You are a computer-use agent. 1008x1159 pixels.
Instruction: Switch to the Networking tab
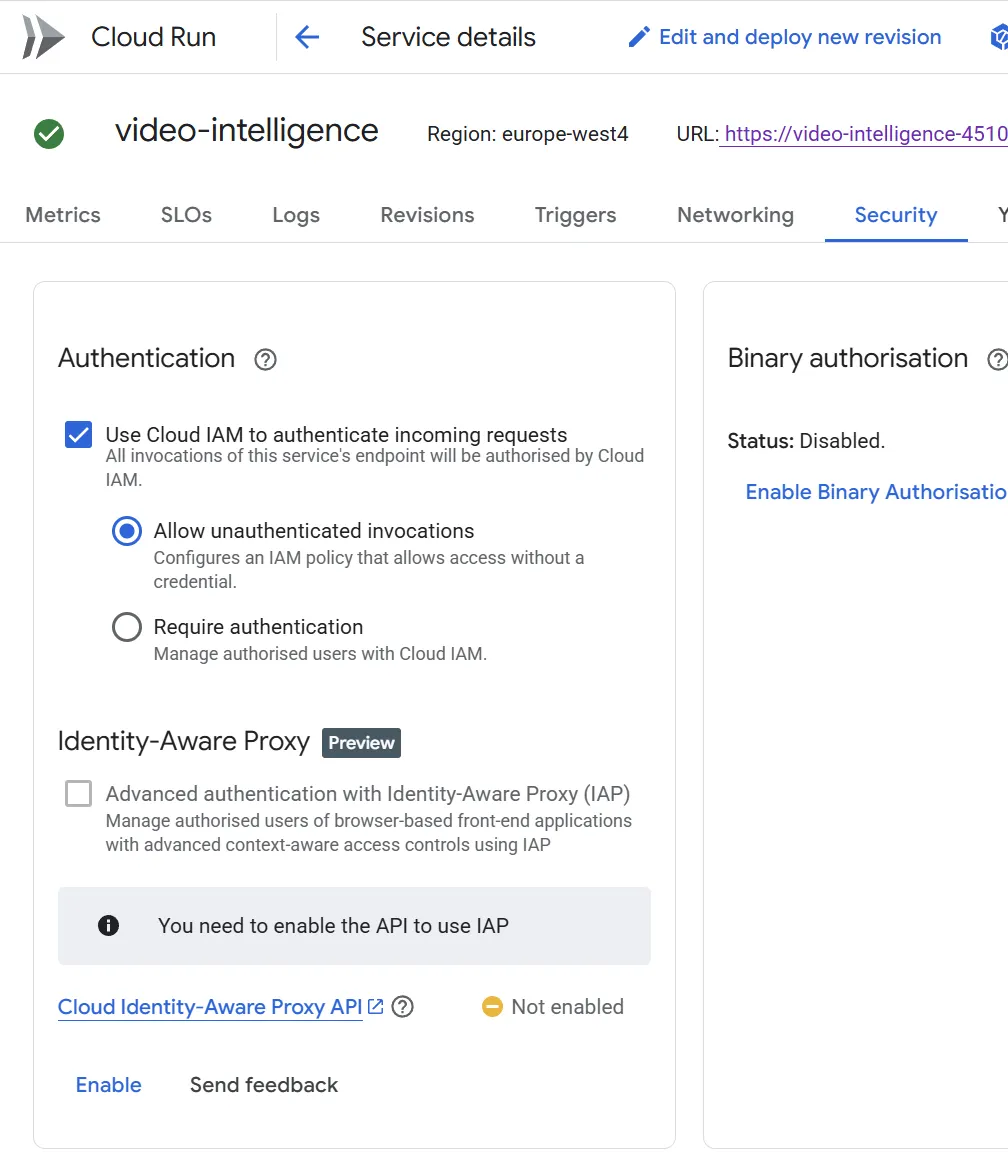coord(735,215)
